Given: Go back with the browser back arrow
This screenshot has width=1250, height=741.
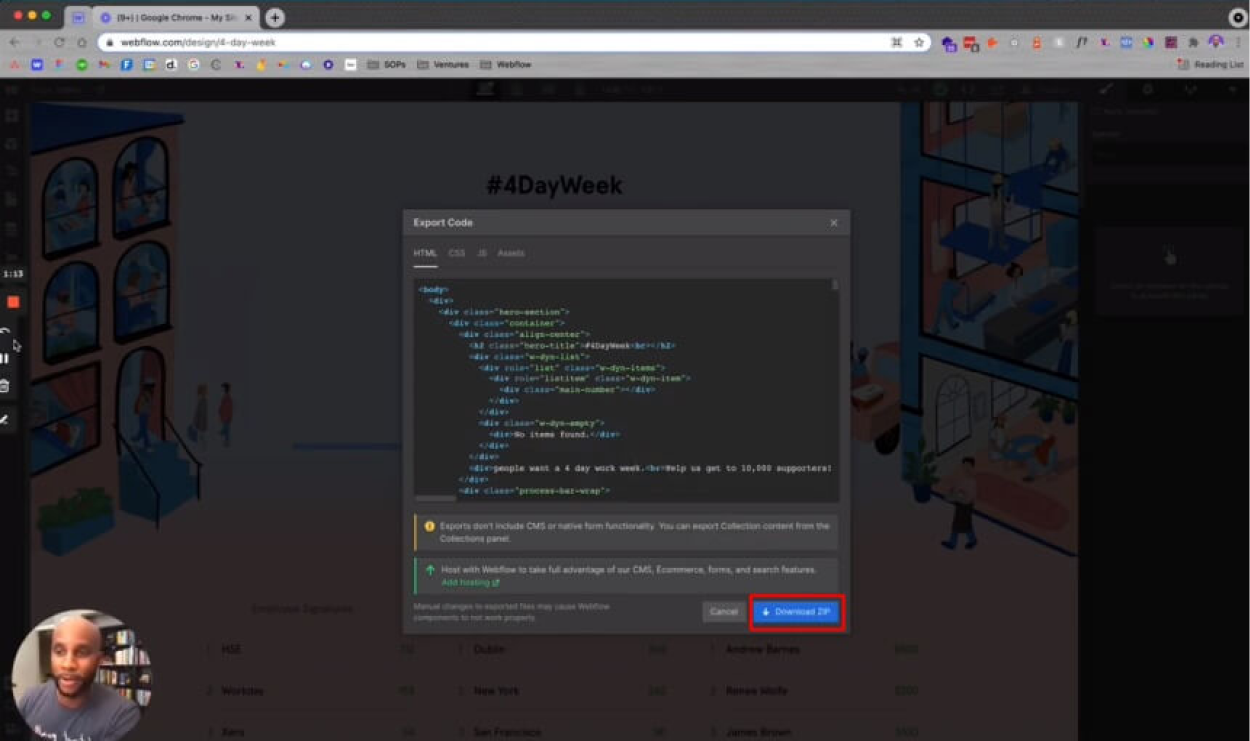Looking at the screenshot, I should pyautogui.click(x=14, y=43).
